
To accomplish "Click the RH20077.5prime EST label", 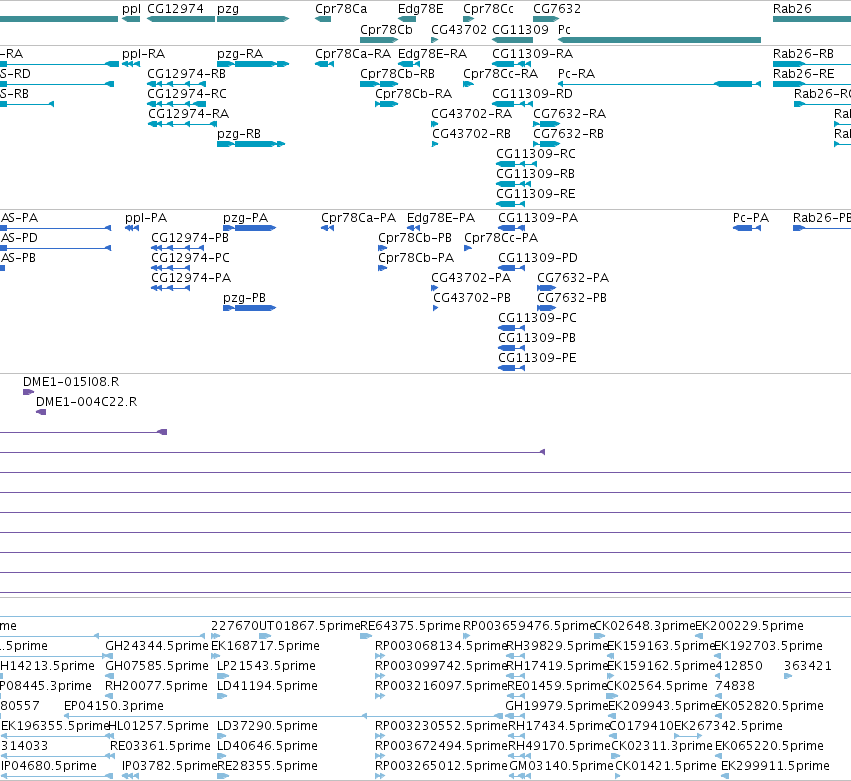I will (156, 687).
